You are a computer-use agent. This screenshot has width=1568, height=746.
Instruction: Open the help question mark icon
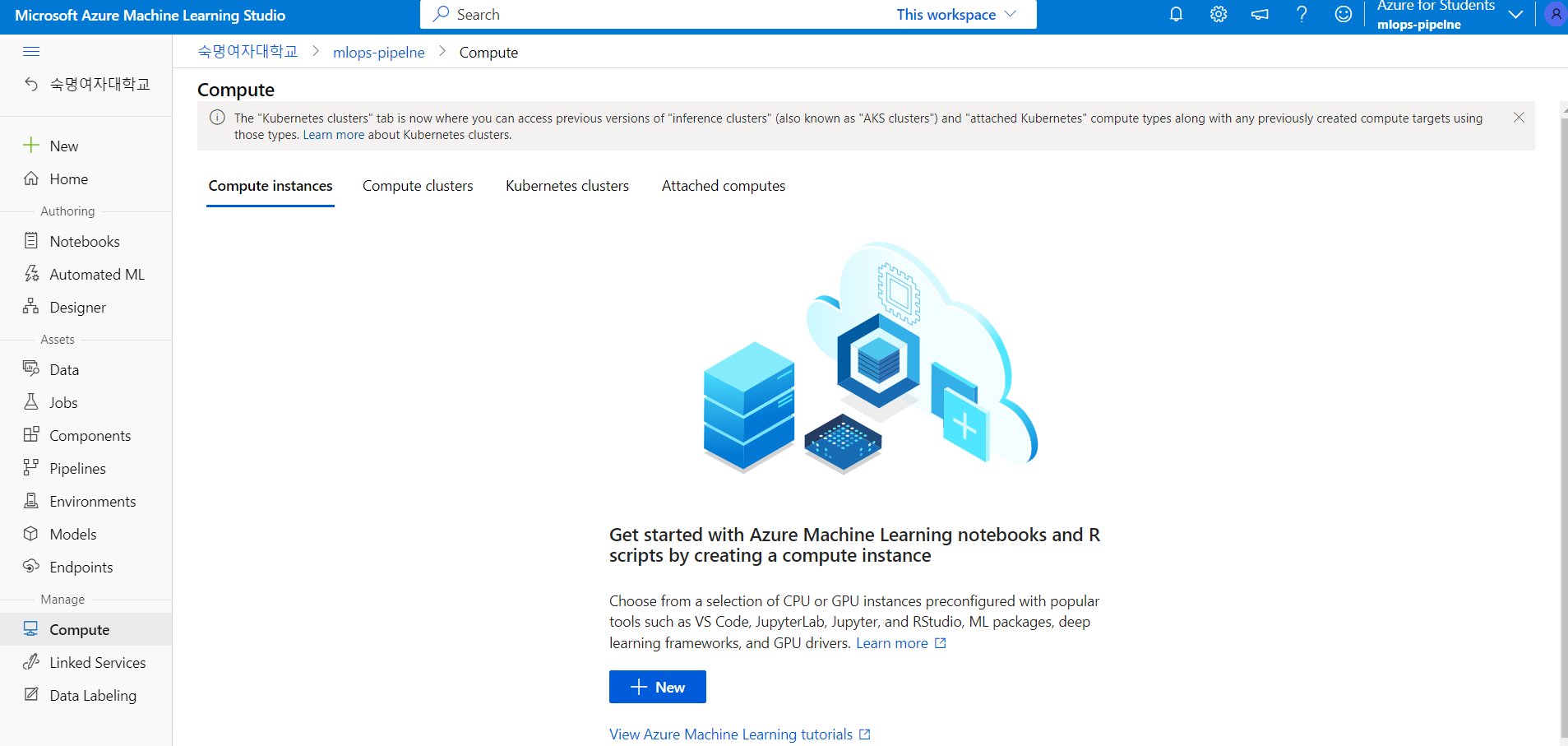1301,14
